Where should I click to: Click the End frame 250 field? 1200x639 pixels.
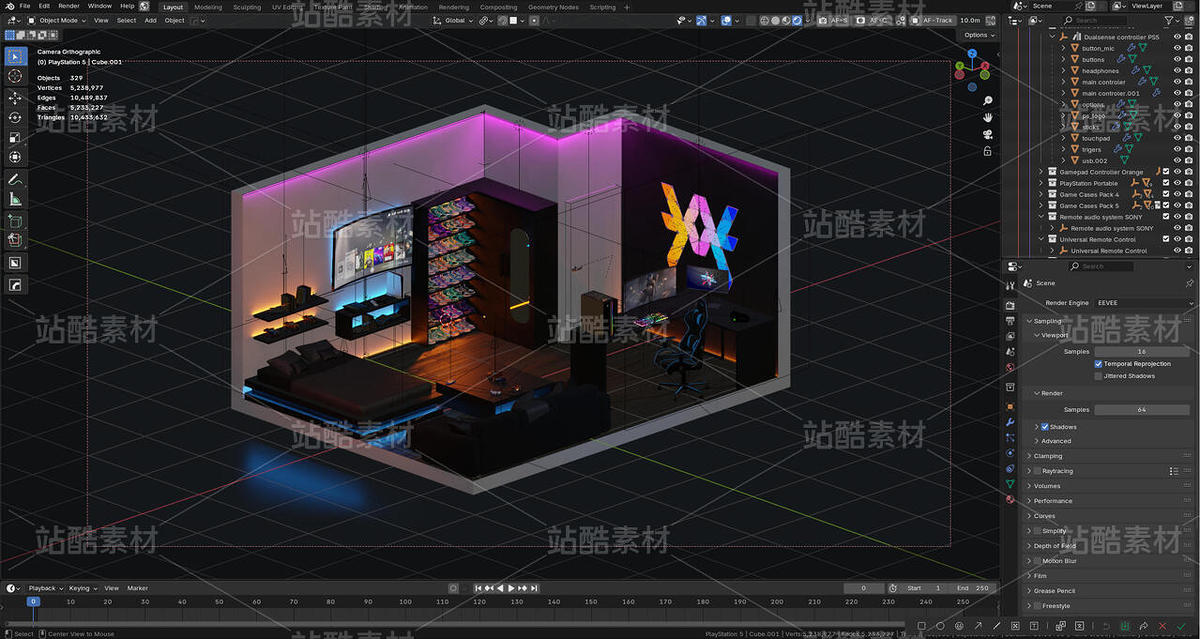point(973,588)
